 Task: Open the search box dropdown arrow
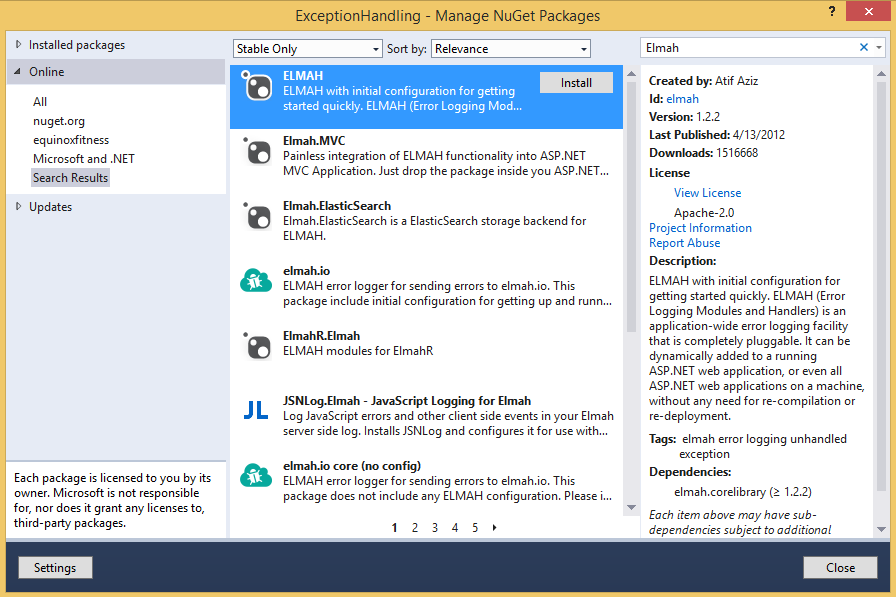tap(879, 47)
